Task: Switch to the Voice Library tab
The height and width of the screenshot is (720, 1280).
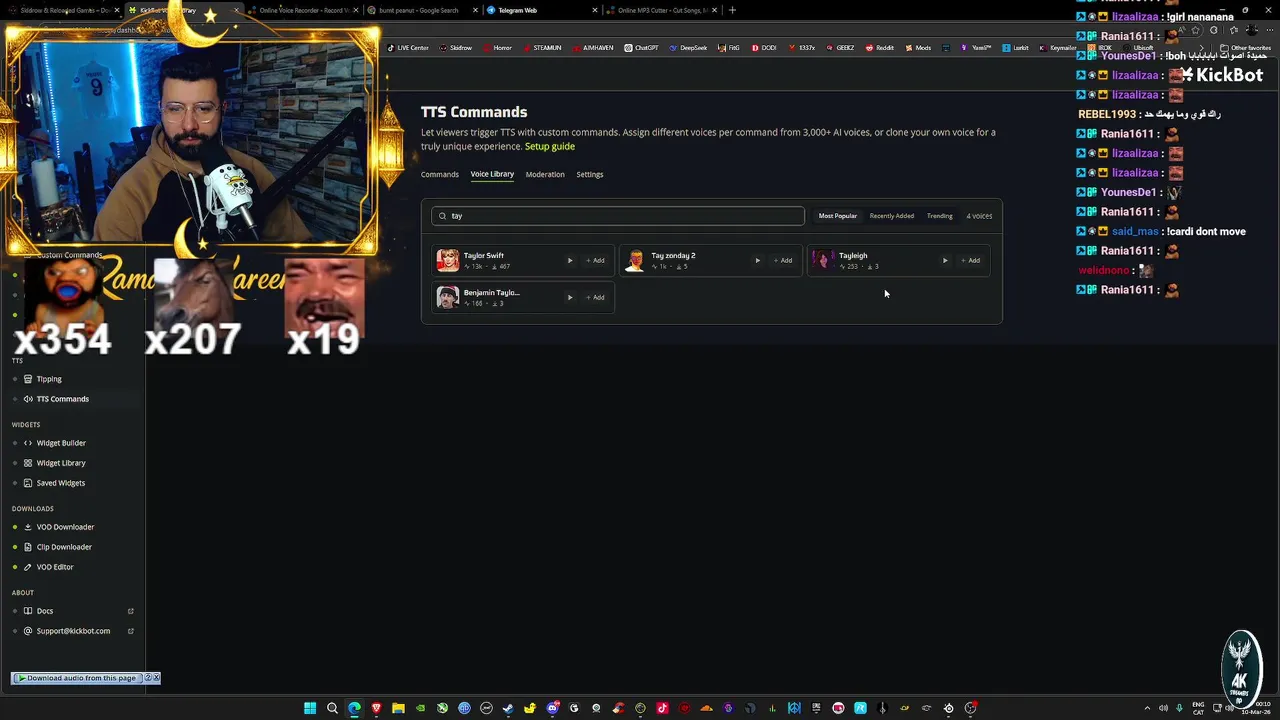Action: (492, 174)
